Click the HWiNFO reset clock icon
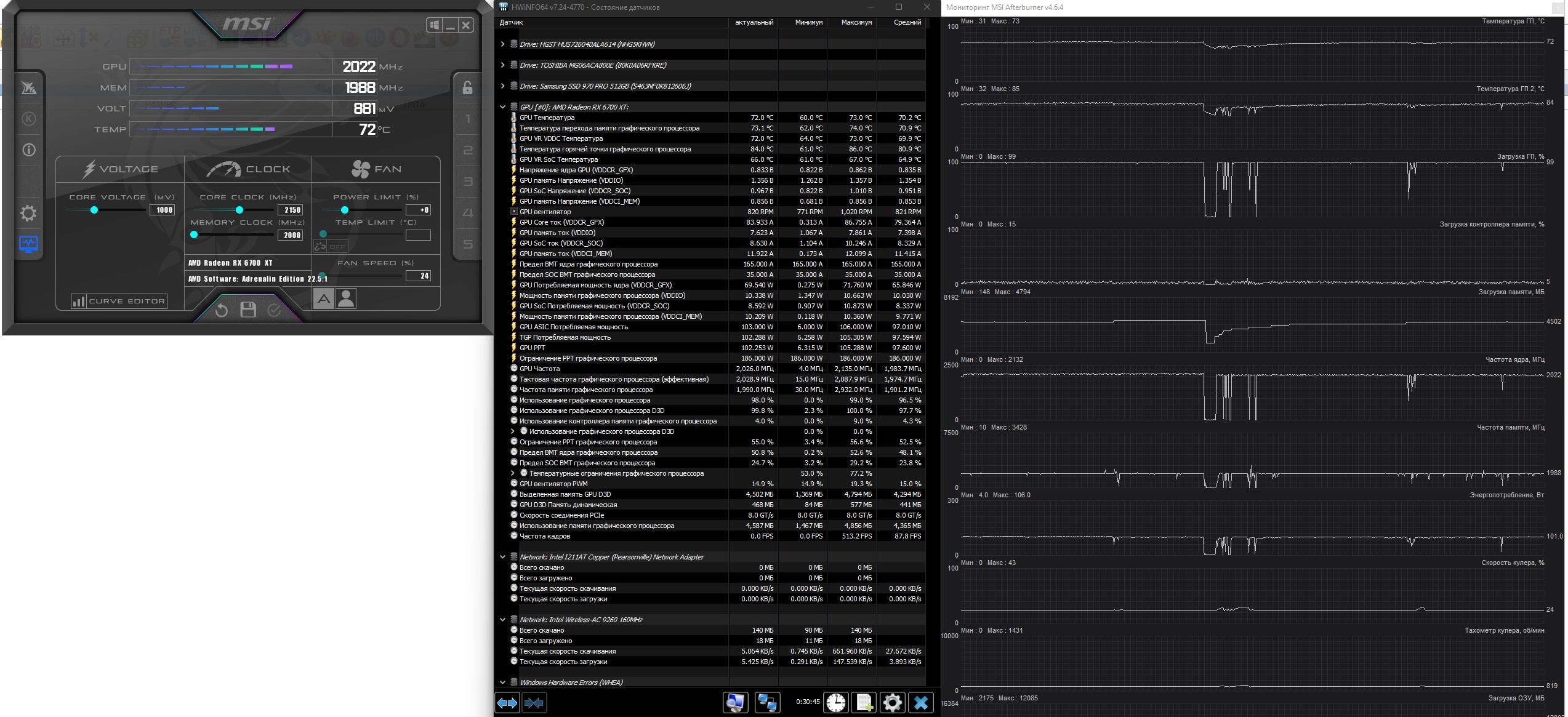The width and height of the screenshot is (1568, 717). (835, 702)
